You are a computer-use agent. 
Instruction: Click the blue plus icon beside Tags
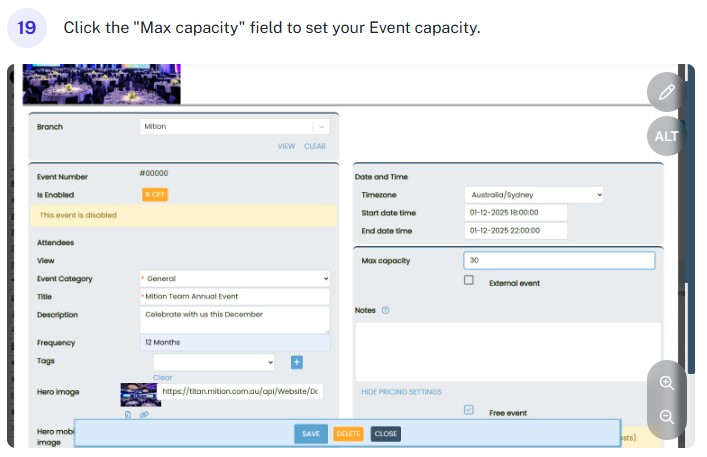tap(297, 362)
